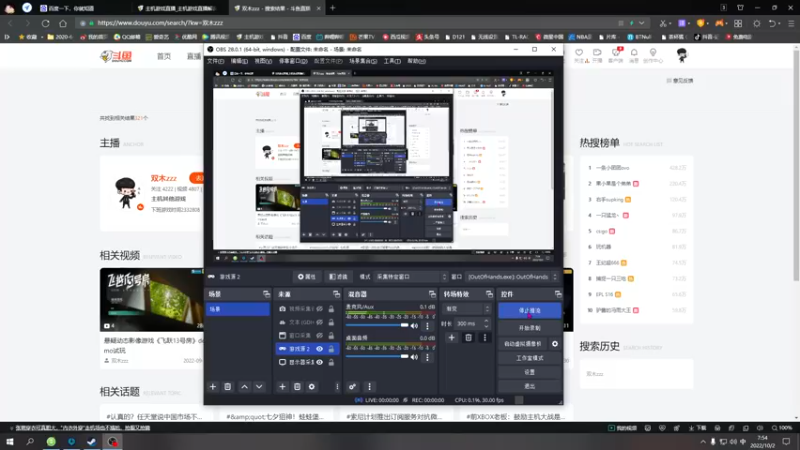Open three-dot menu in 混音器 panel footer
Viewport: 800px width, 450px height.
pyautogui.click(x=369, y=387)
